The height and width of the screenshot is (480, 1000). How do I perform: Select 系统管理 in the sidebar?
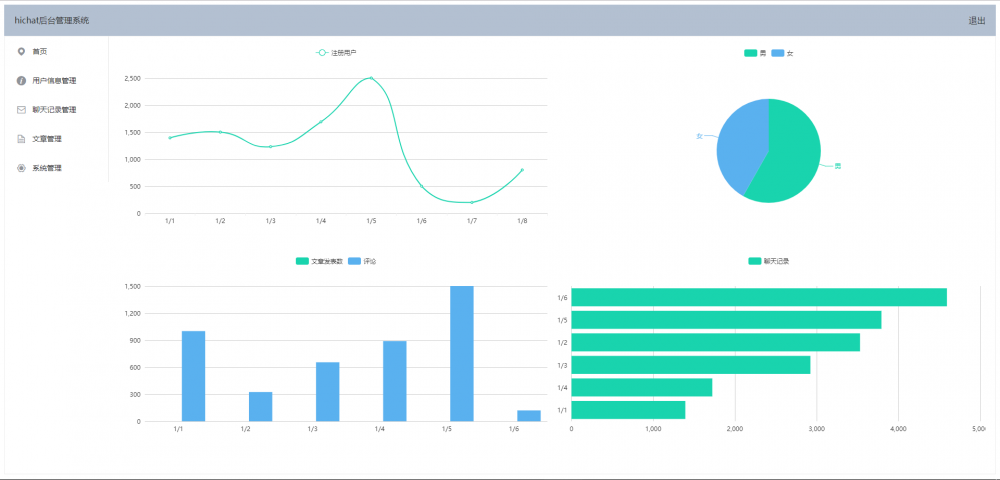pyautogui.click(x=47, y=168)
